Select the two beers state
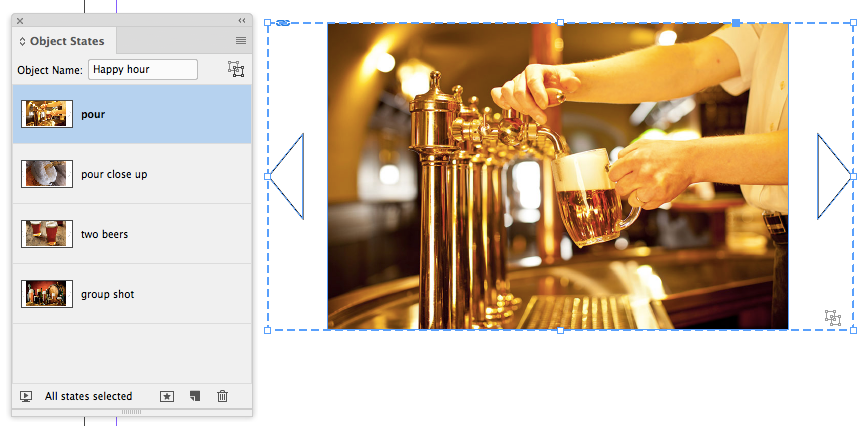This screenshot has height=426, width=864. tap(132, 234)
